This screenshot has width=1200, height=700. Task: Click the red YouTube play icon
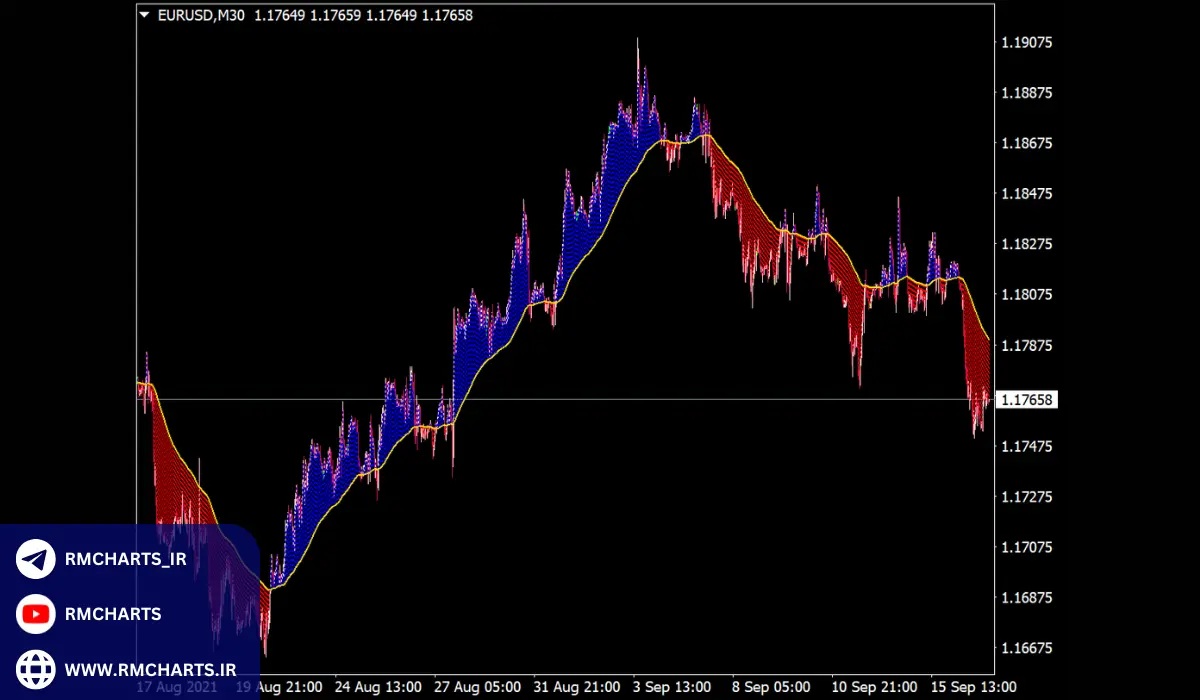36,613
